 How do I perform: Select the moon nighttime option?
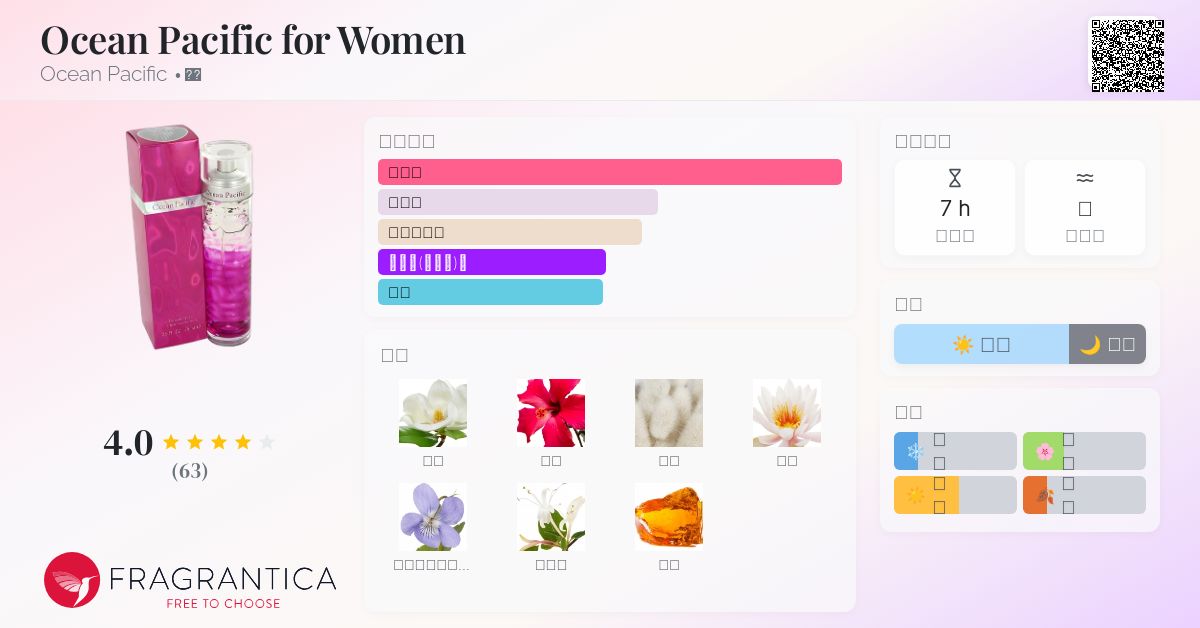click(1107, 344)
